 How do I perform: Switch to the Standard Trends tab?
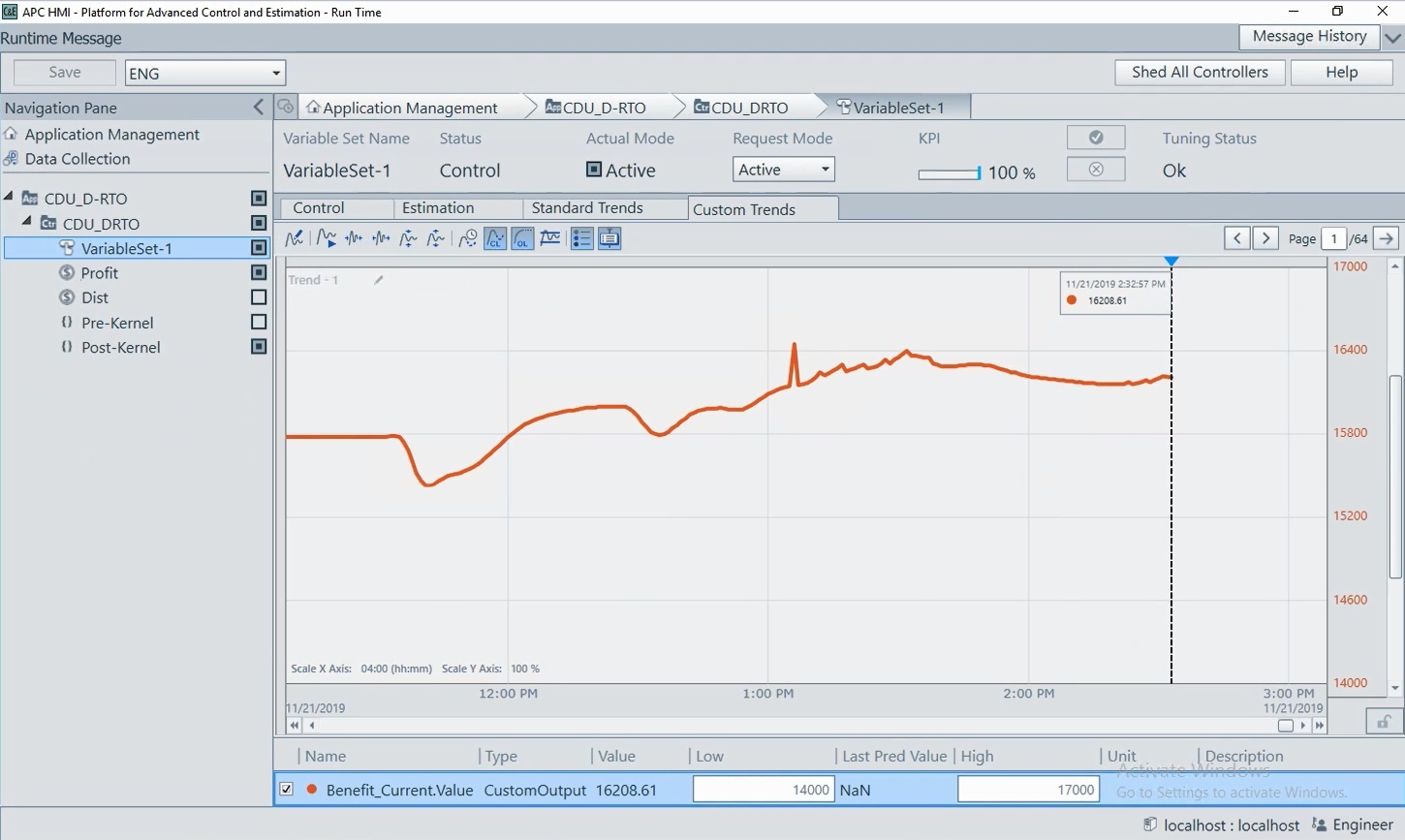click(587, 208)
